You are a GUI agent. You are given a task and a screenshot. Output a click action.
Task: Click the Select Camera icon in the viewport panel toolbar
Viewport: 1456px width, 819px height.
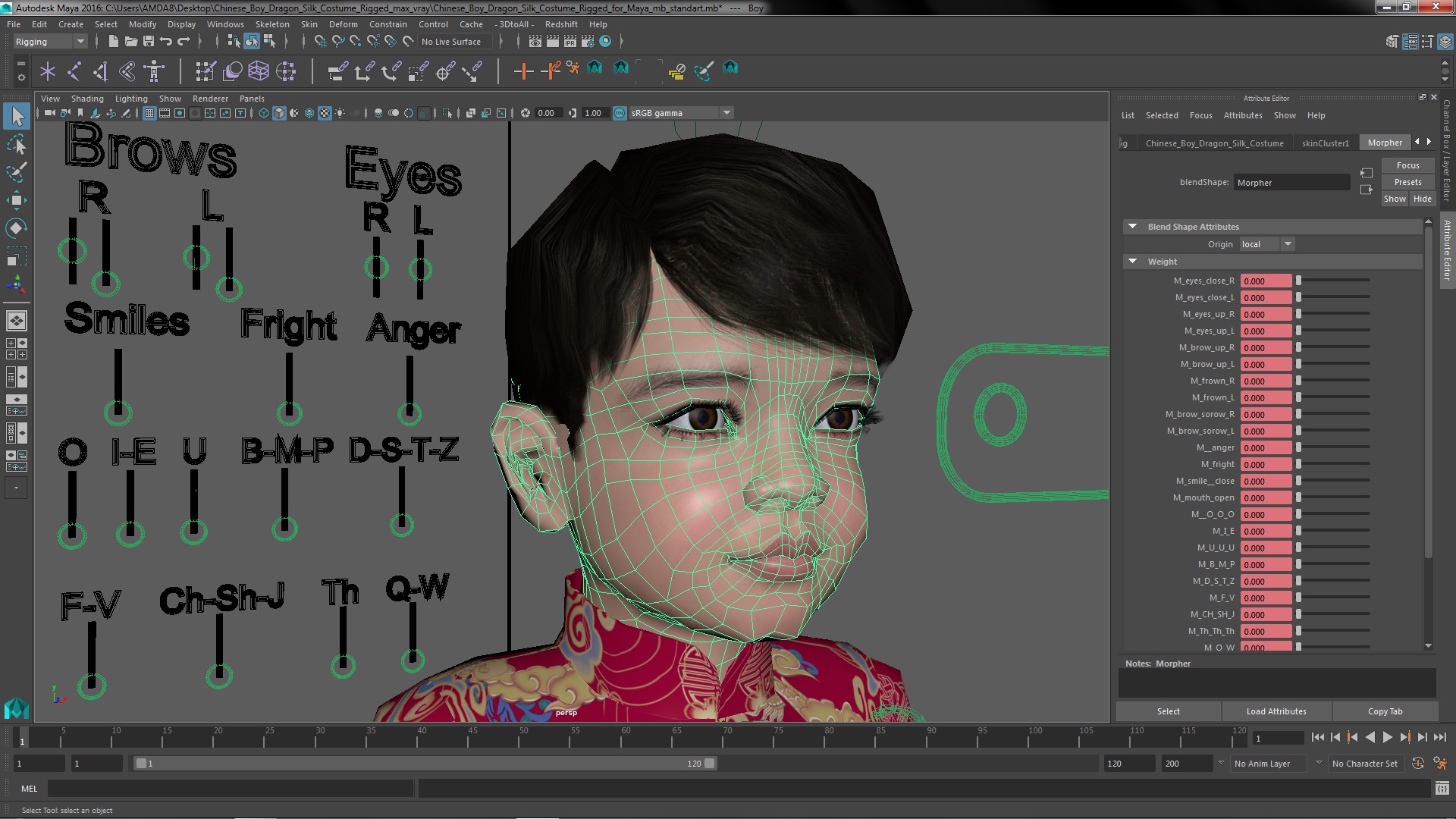pos(49,113)
